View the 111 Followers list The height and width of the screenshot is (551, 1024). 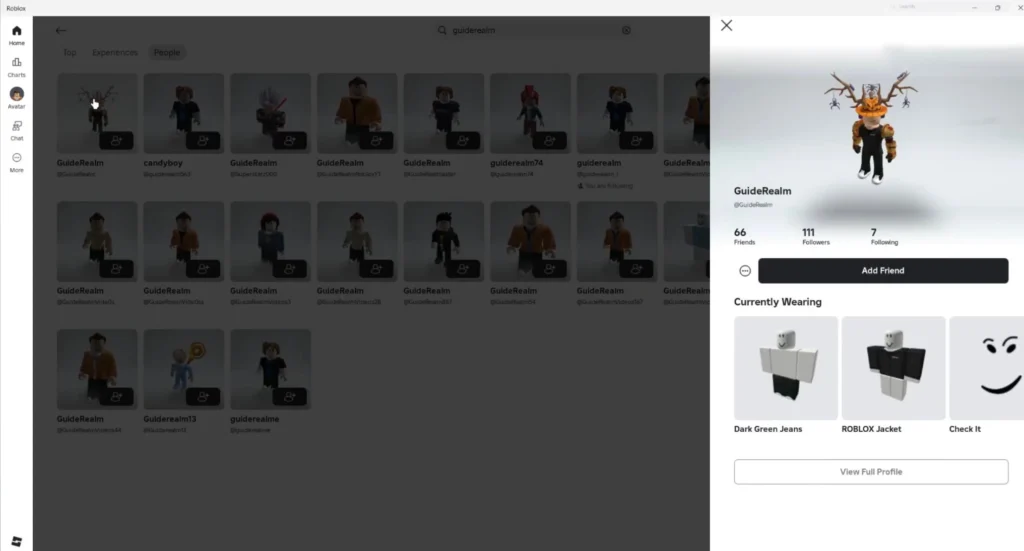tap(816, 236)
